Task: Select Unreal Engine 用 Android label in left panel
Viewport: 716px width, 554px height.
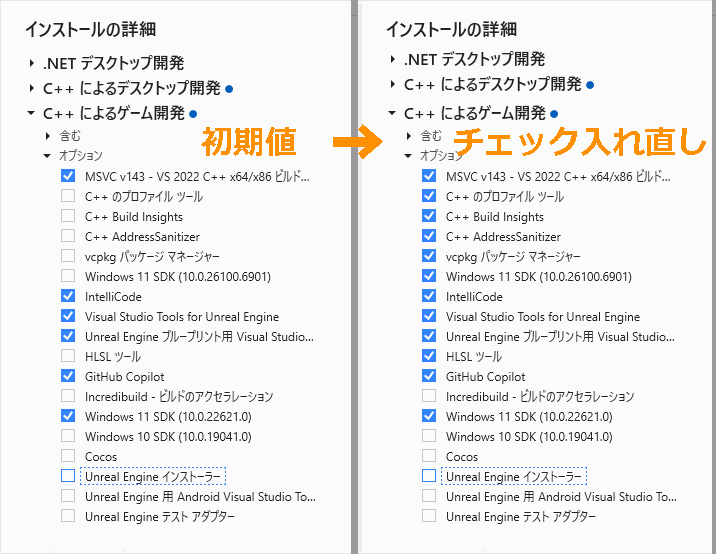Action: click(x=200, y=496)
